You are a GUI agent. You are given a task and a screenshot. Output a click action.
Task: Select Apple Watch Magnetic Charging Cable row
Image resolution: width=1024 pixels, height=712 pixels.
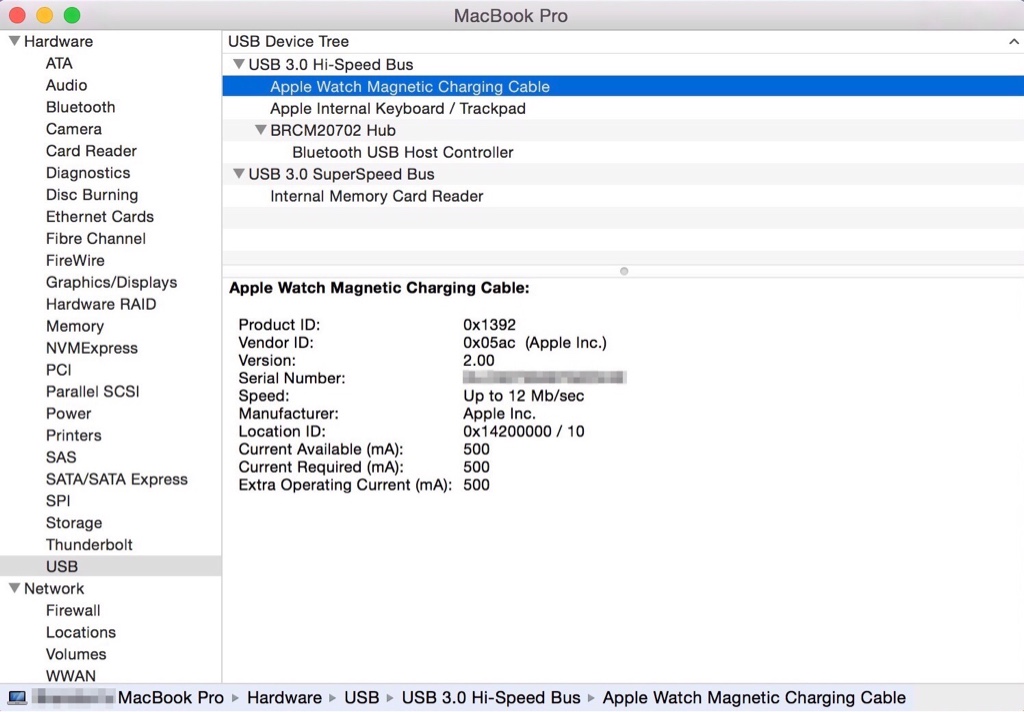tap(623, 86)
